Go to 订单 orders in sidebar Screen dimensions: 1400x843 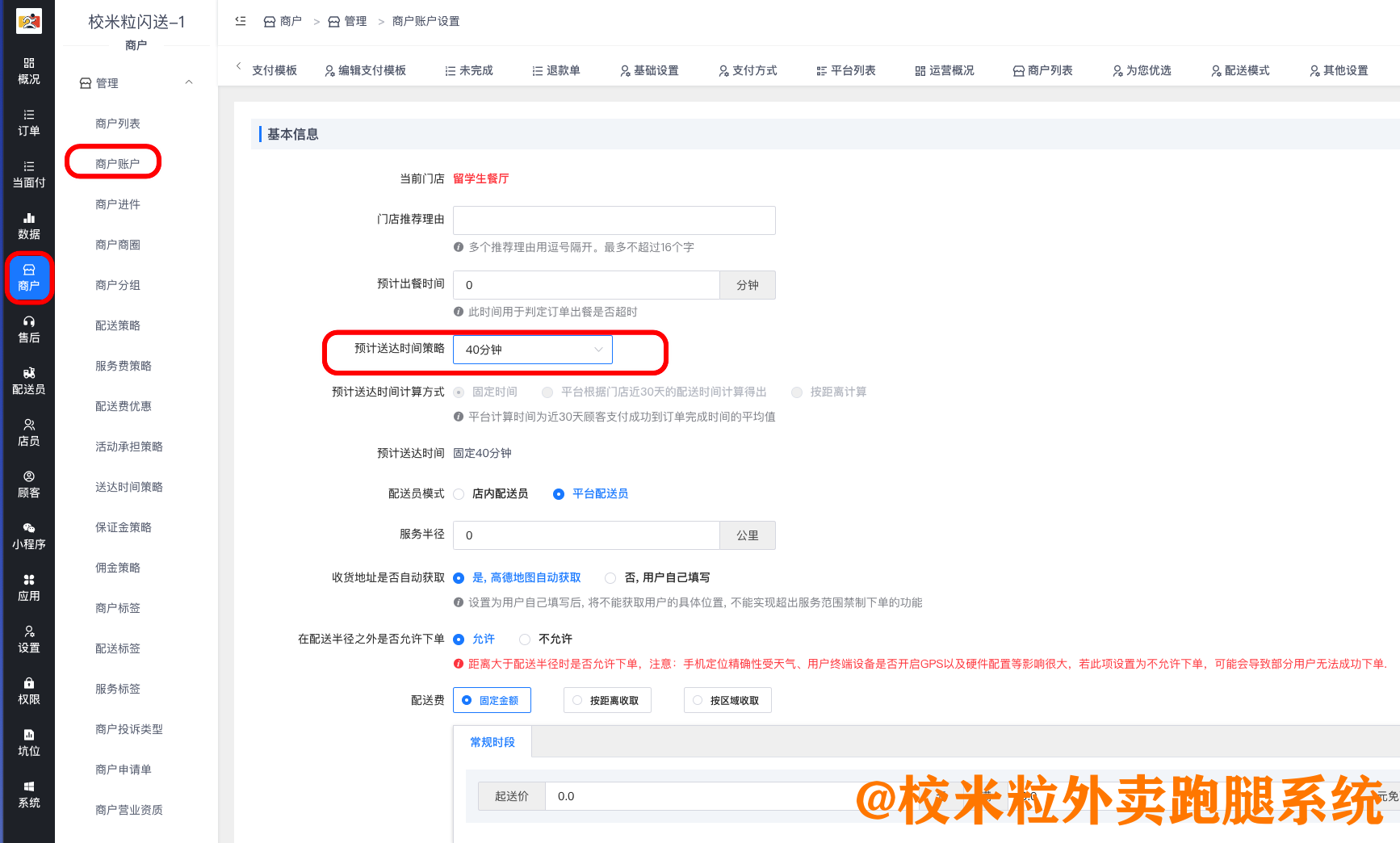pyautogui.click(x=28, y=123)
